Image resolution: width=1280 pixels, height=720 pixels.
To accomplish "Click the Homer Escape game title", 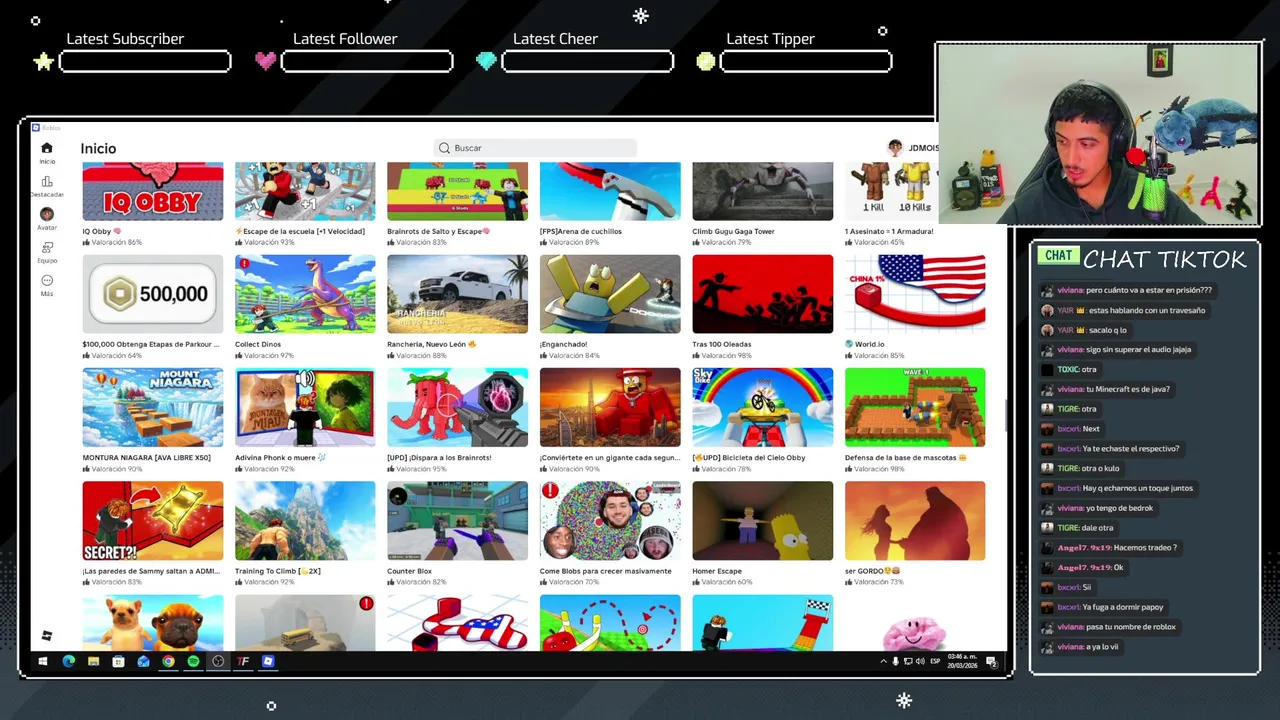I will click(x=717, y=571).
